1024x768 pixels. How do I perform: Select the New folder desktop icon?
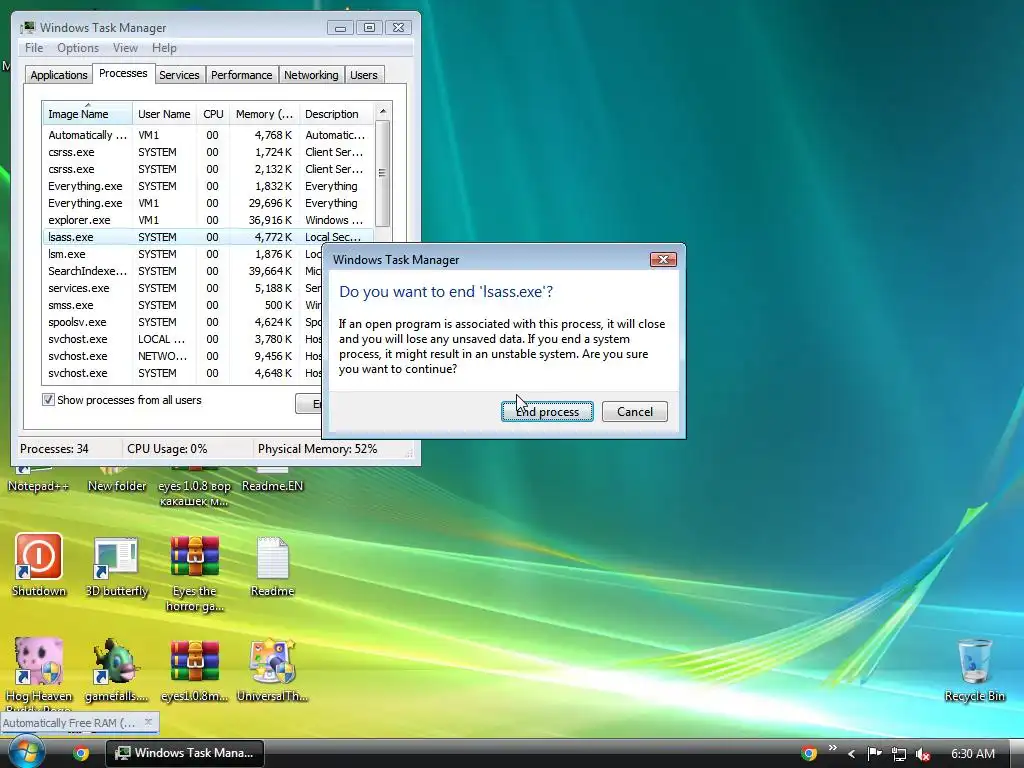(x=117, y=480)
